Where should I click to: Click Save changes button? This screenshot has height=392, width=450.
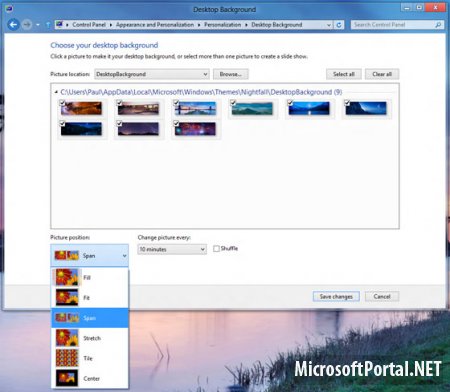click(x=336, y=296)
